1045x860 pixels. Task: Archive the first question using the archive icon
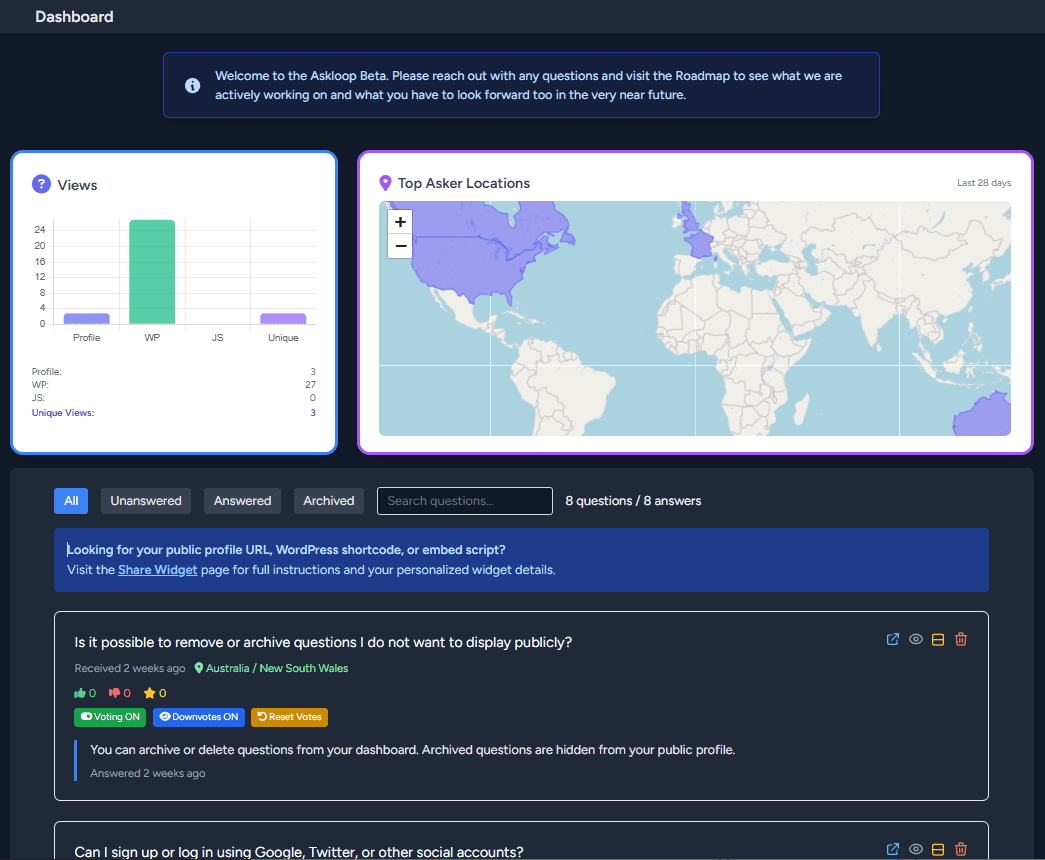[938, 639]
